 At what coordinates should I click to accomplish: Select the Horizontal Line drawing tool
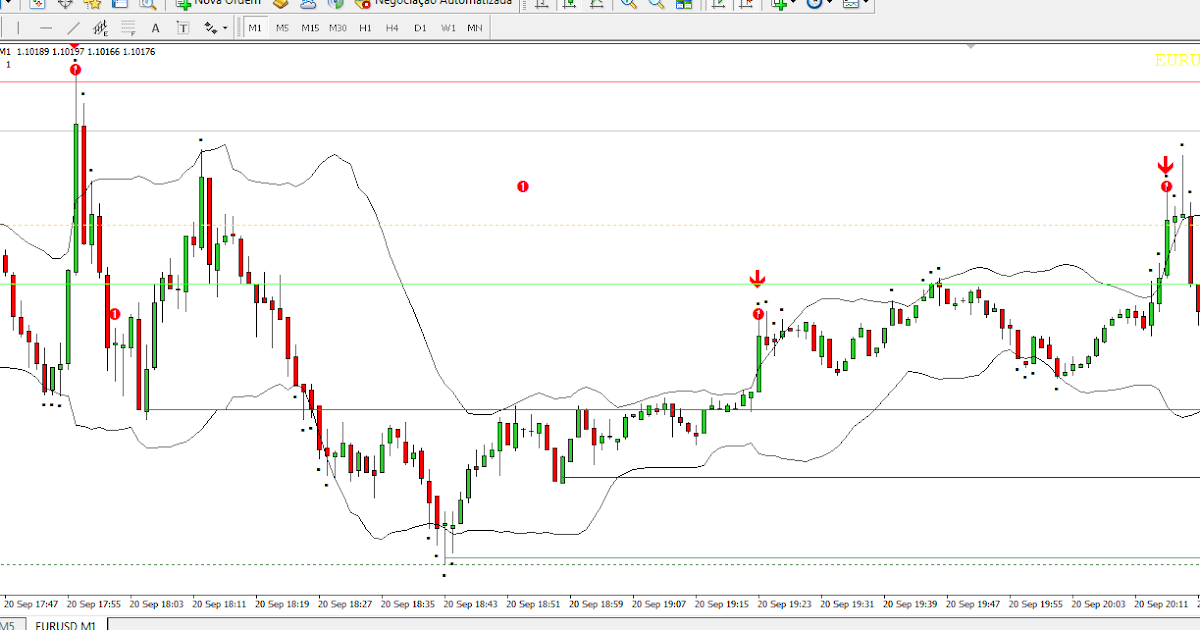click(46, 28)
